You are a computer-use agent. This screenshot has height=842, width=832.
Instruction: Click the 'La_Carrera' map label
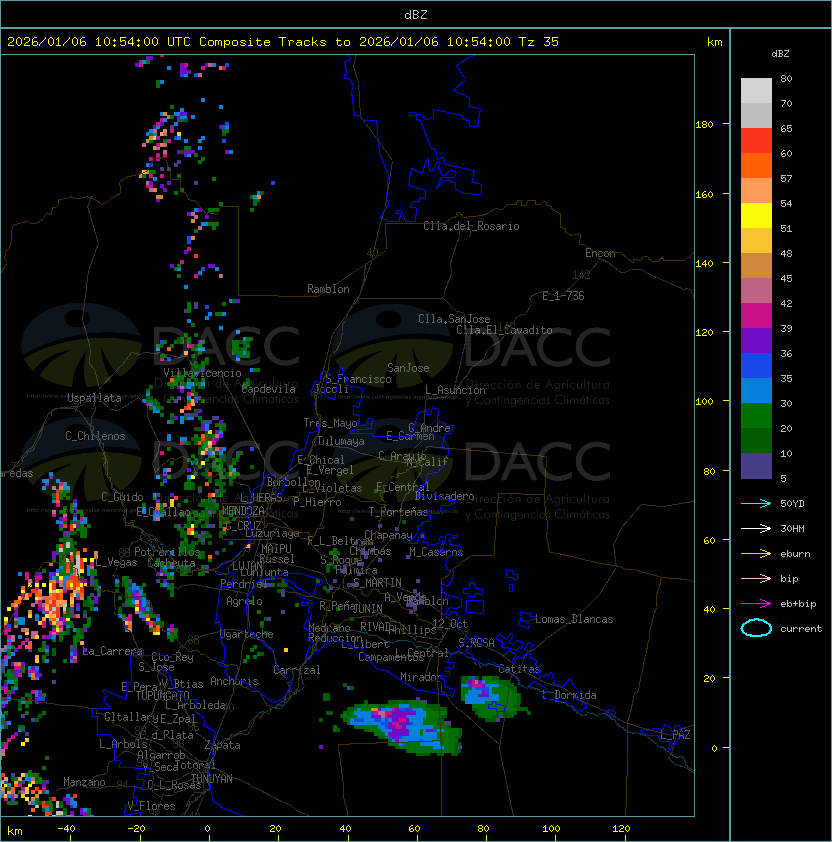pyautogui.click(x=113, y=651)
